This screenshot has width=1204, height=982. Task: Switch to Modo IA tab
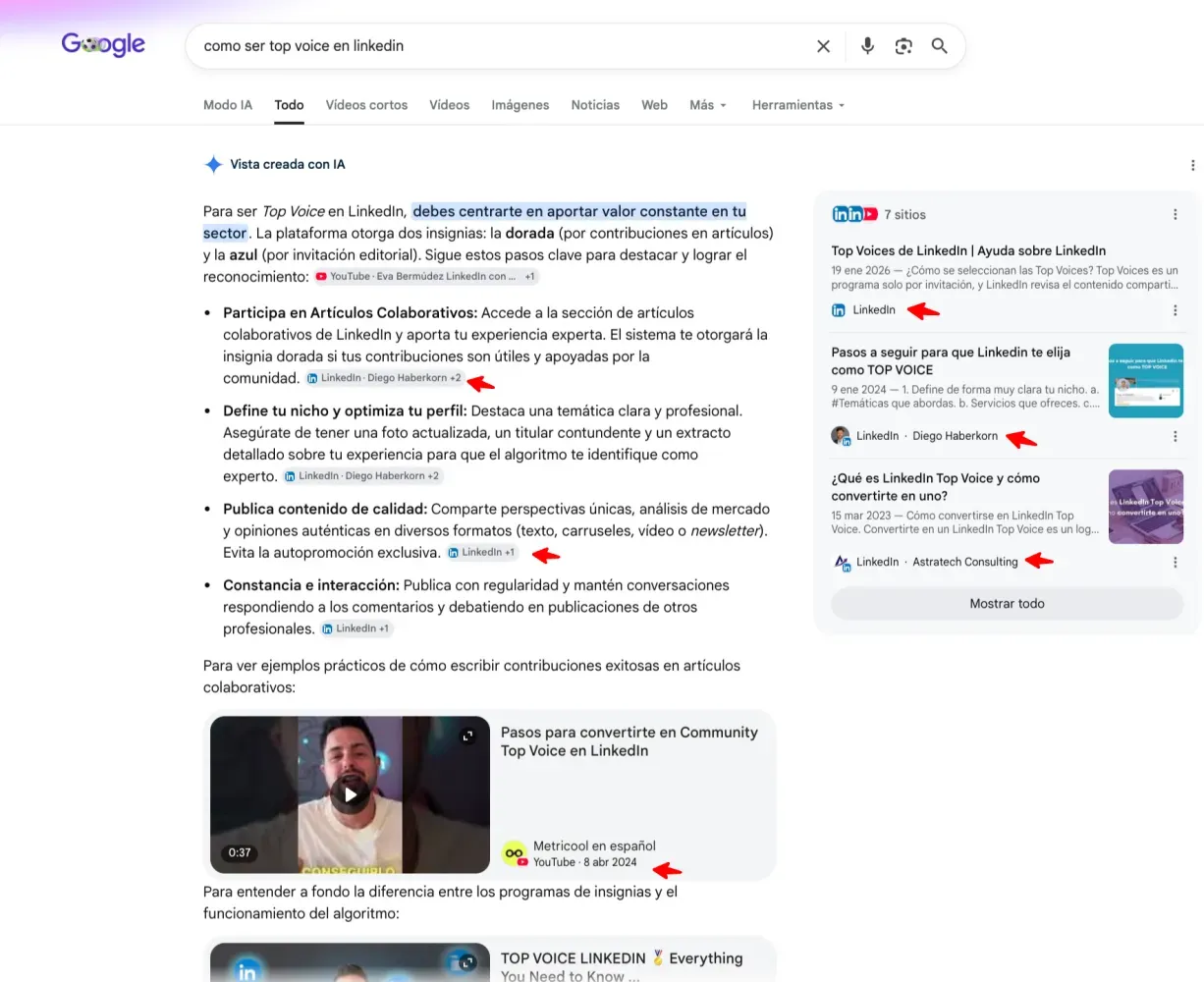pos(228,105)
